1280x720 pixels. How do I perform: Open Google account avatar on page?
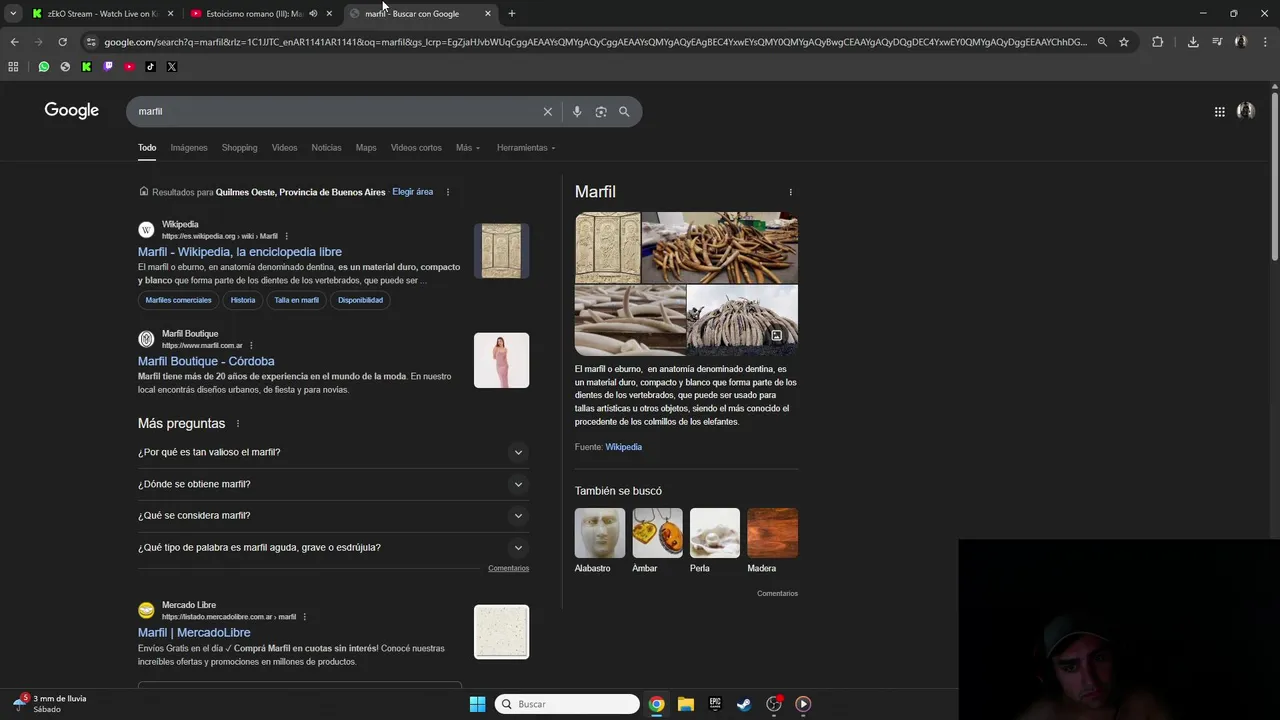click(x=1246, y=111)
